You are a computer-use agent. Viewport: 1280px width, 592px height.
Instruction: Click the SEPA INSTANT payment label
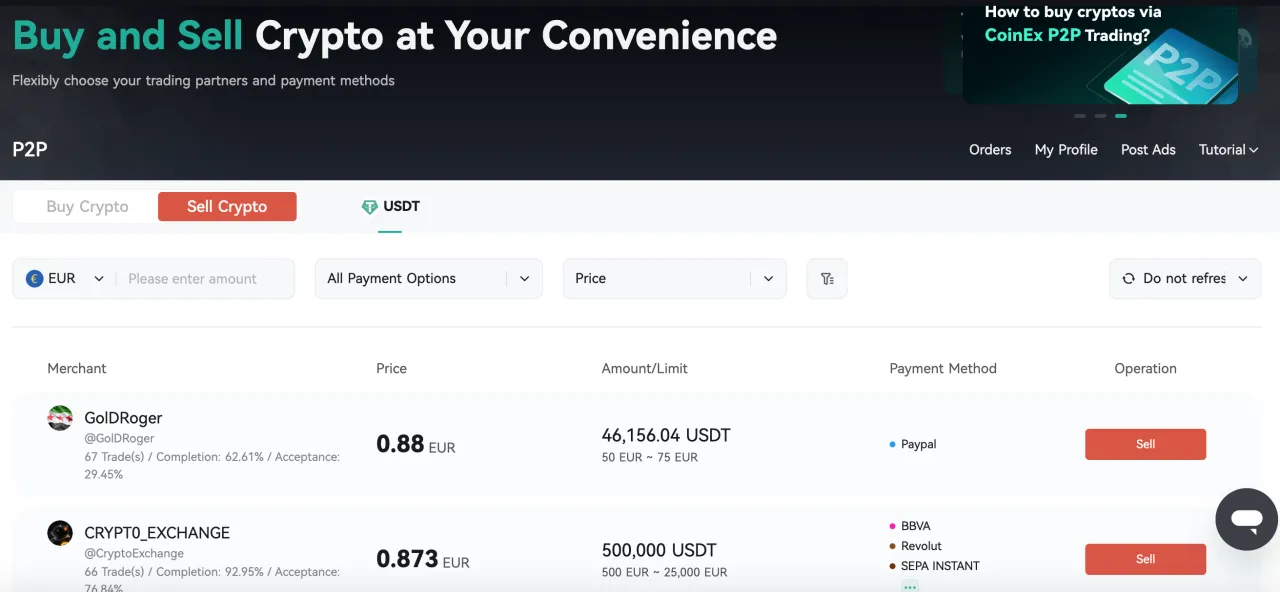(940, 566)
